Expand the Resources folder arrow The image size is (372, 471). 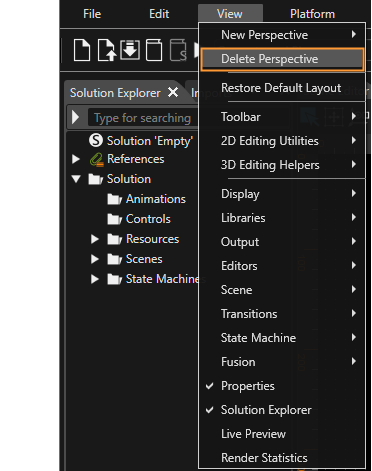click(95, 239)
